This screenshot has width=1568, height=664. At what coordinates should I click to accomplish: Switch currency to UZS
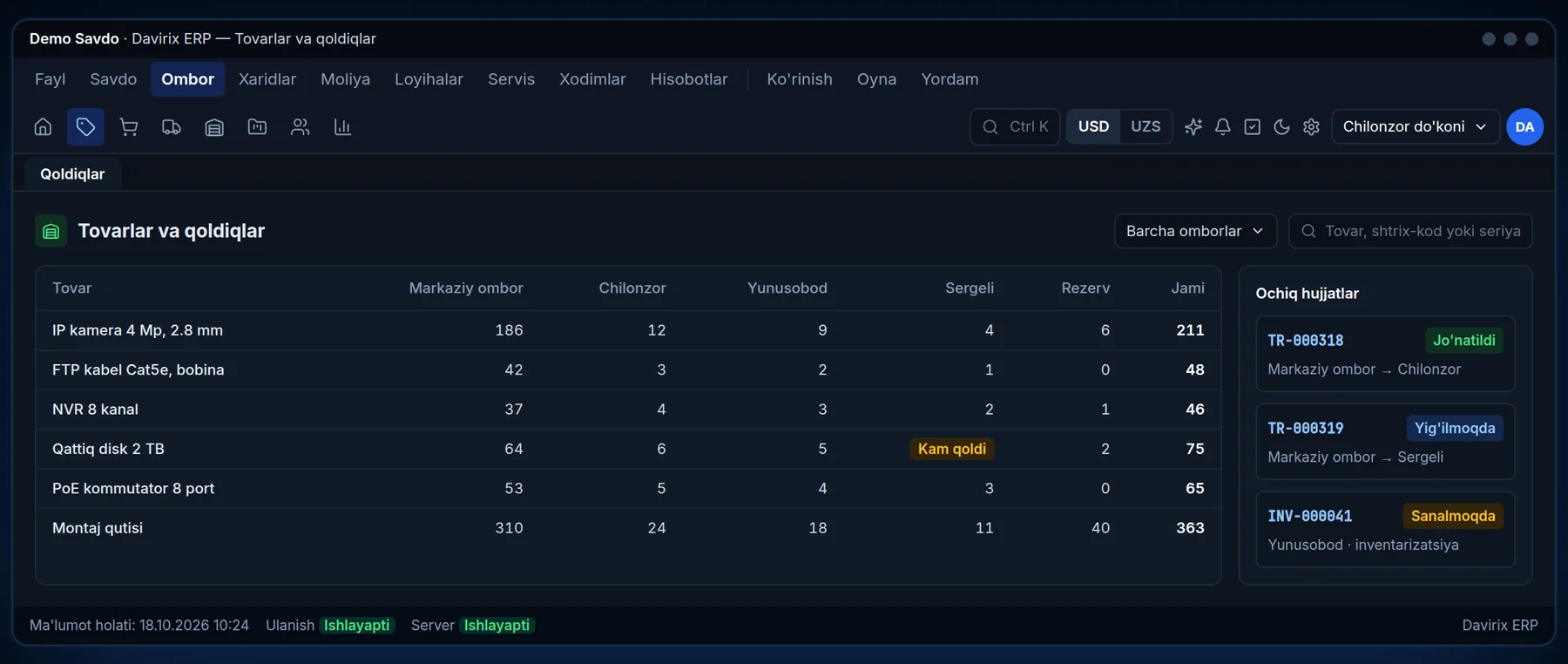coord(1146,127)
